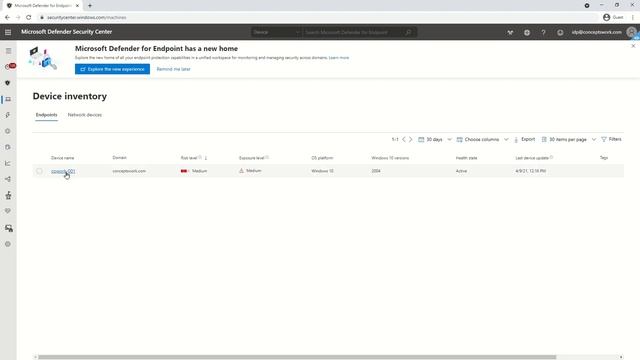This screenshot has height=360, width=640.
Task: Click the Medium exposure level cell
Action: click(x=250, y=171)
